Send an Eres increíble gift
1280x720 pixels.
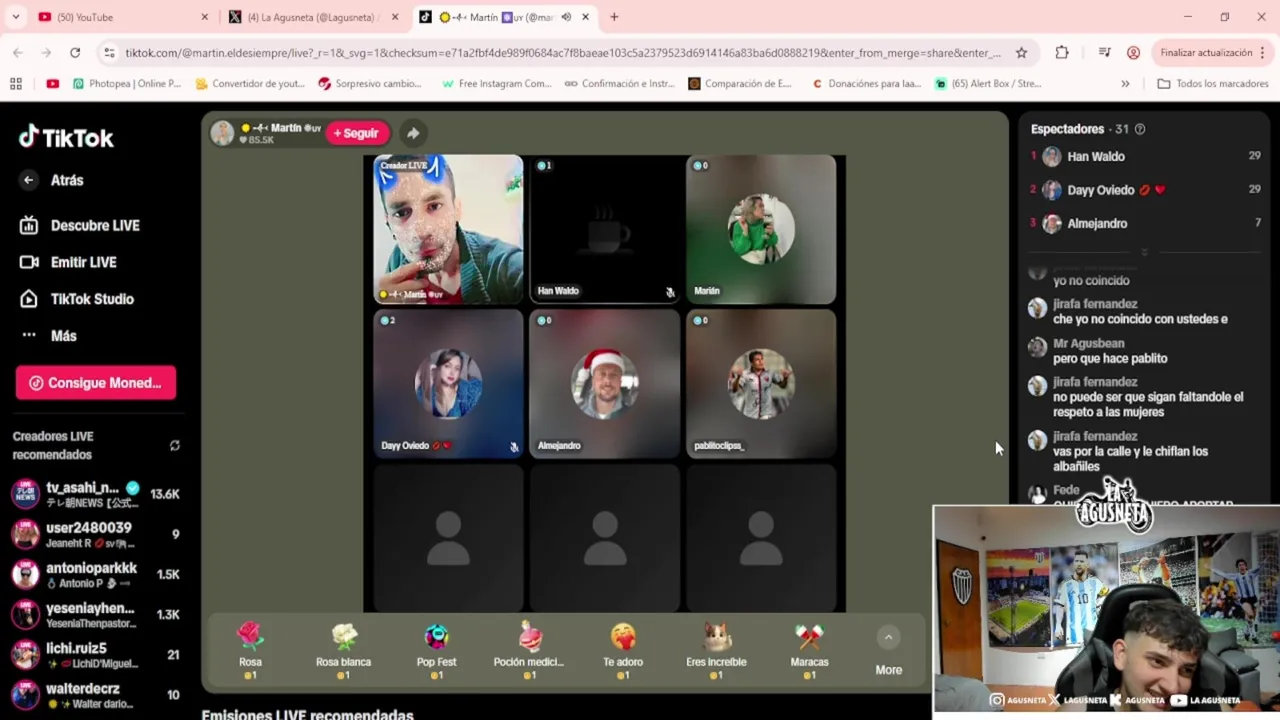pos(716,651)
